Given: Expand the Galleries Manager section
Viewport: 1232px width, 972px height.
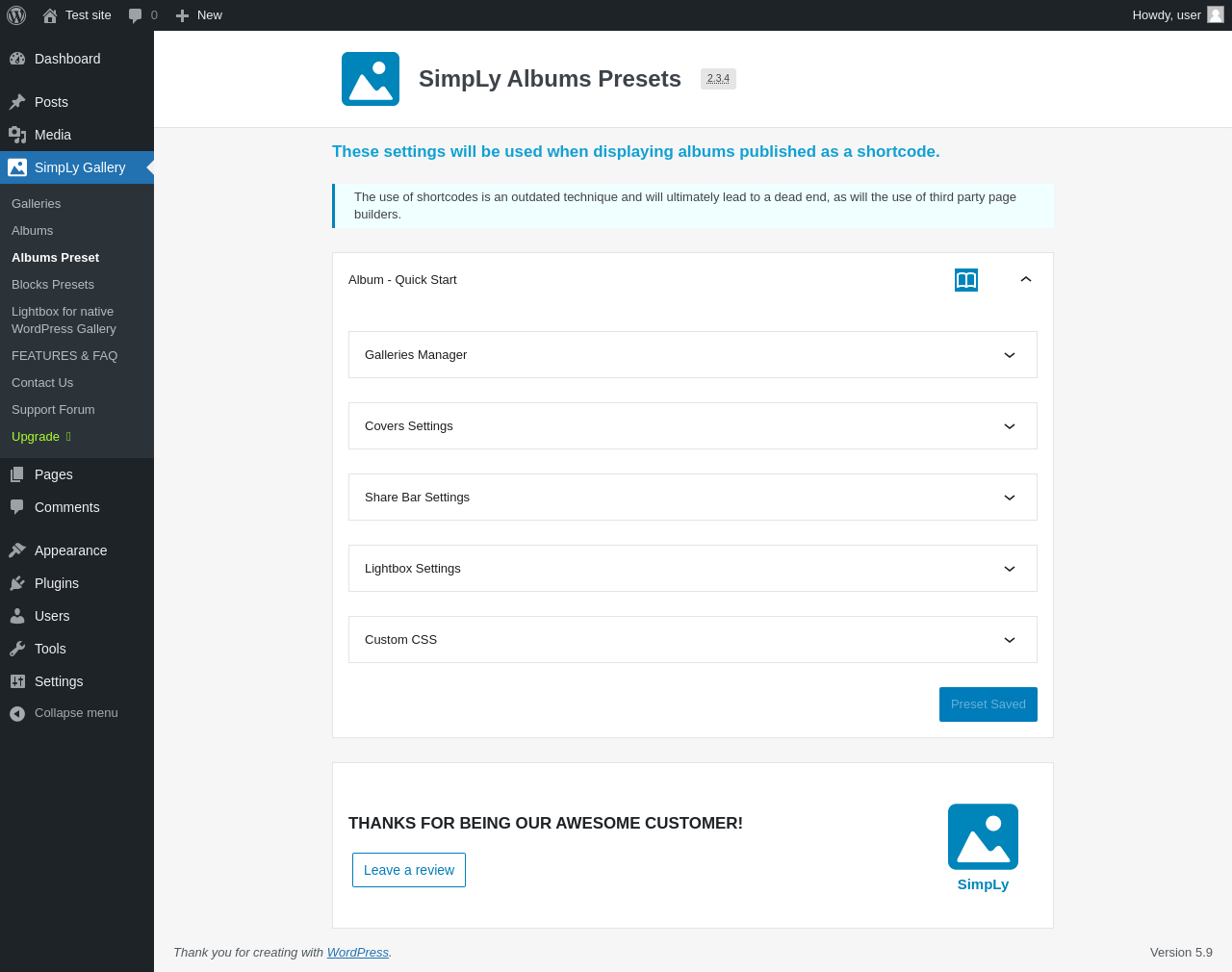Looking at the screenshot, I should click(1010, 355).
